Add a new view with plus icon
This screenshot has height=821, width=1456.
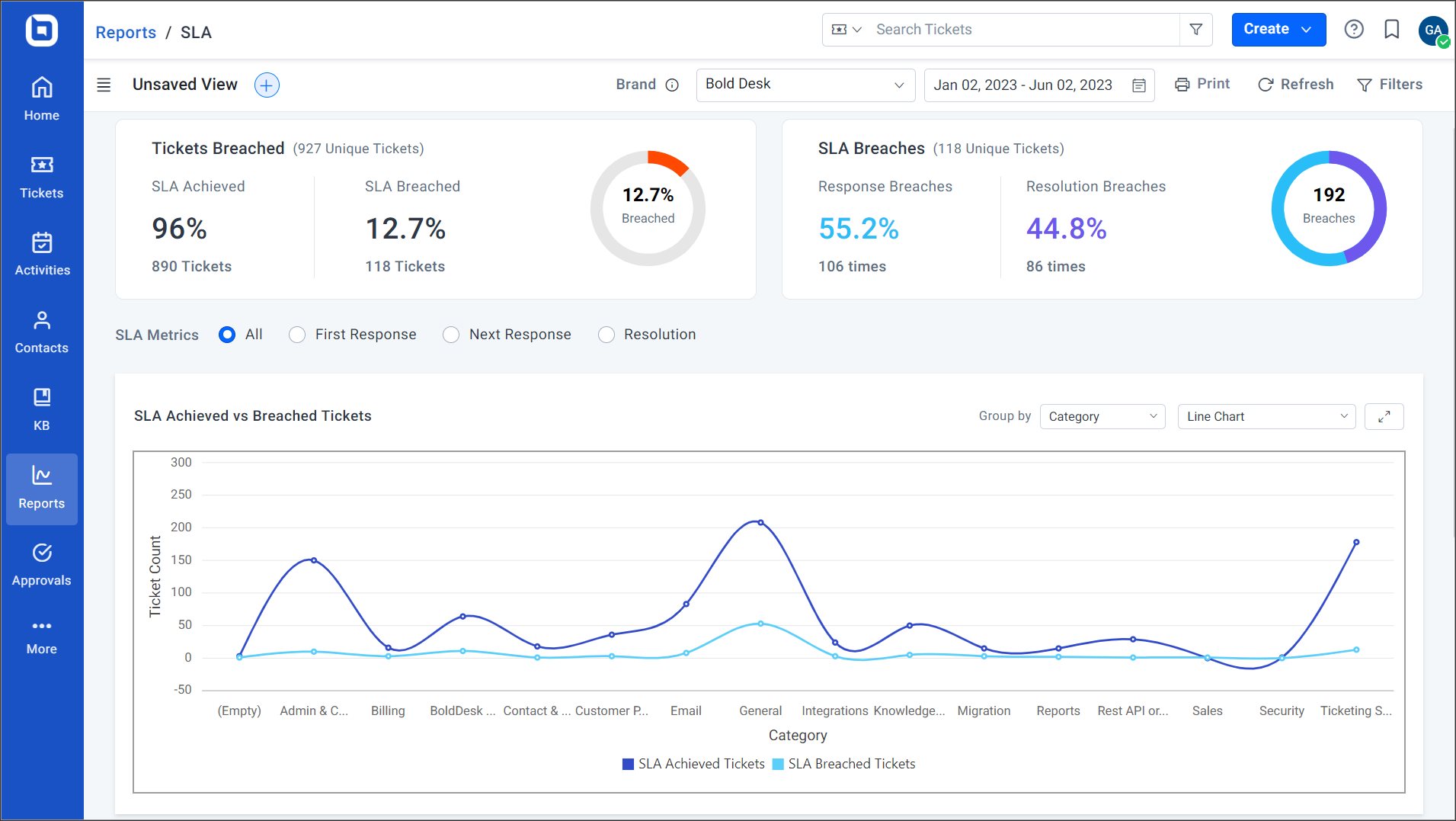[x=267, y=85]
